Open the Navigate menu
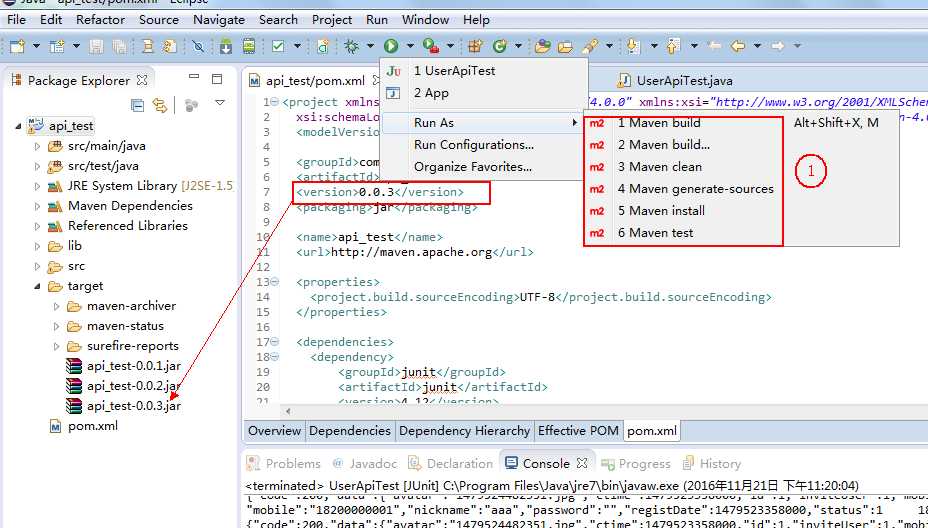Viewport: 928px width, 528px height. click(x=219, y=20)
